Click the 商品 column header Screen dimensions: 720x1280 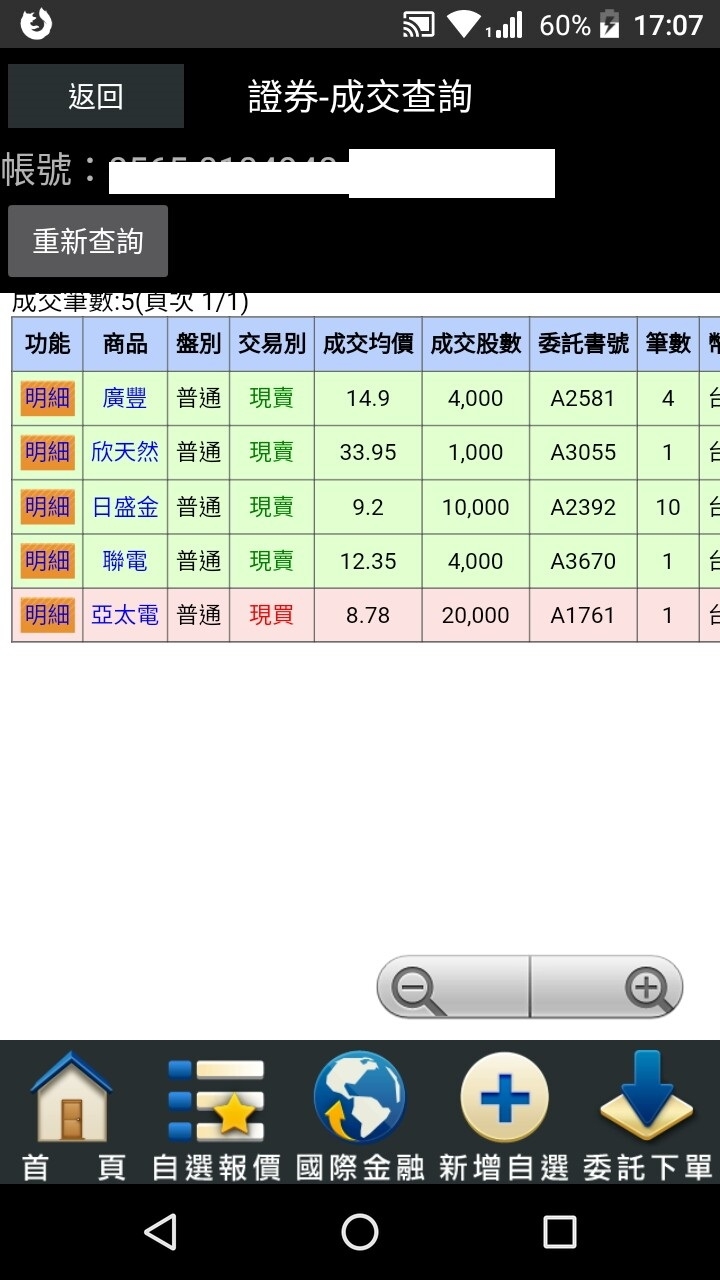[125, 344]
